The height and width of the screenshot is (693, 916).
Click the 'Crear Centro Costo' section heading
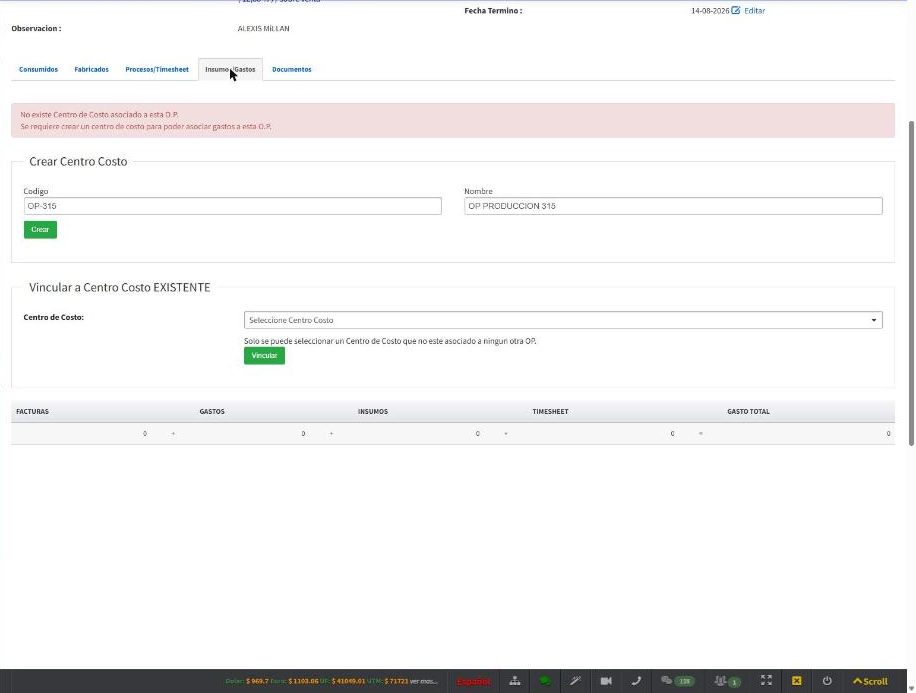pos(78,162)
